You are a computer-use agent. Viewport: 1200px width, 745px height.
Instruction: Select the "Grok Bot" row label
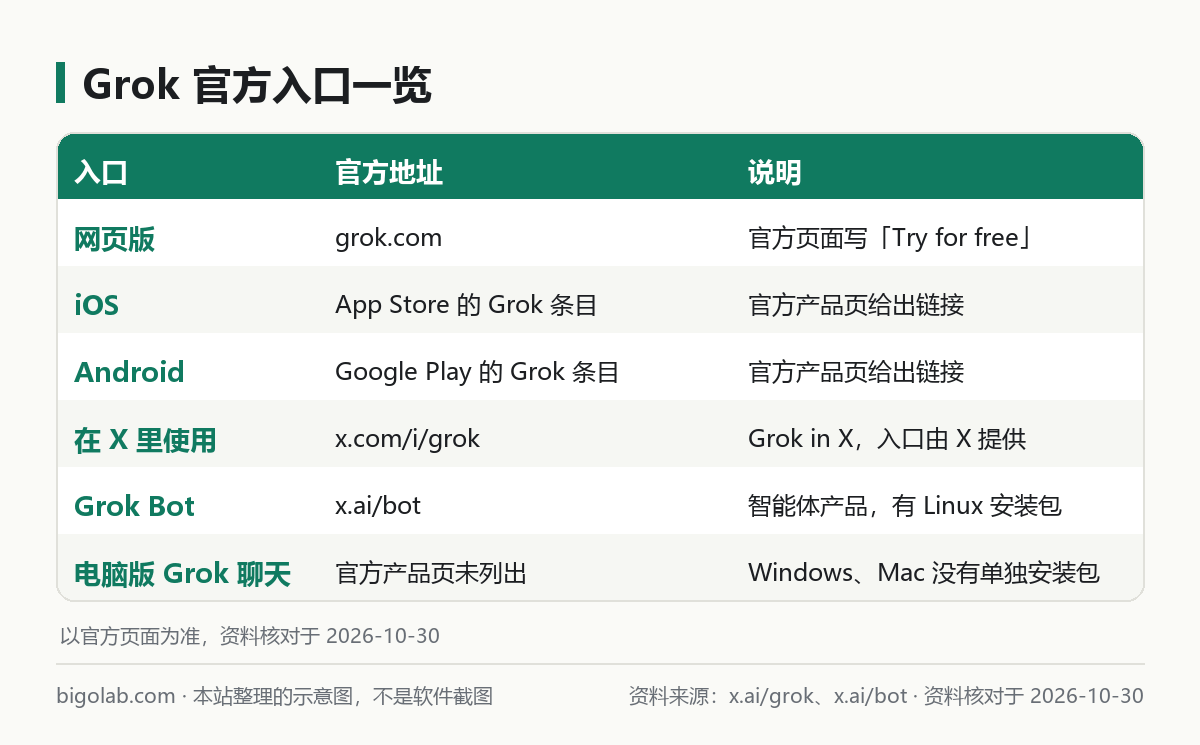click(x=134, y=506)
